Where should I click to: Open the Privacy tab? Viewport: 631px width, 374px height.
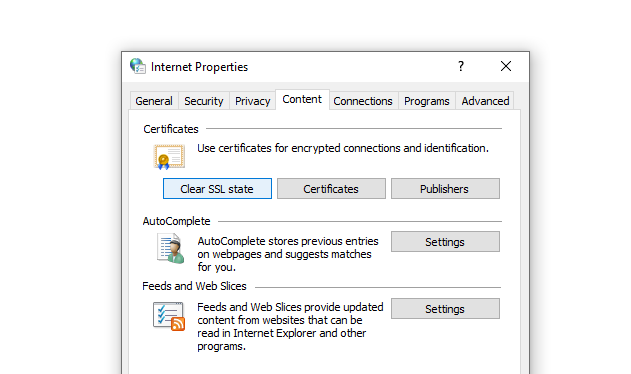pos(252,101)
